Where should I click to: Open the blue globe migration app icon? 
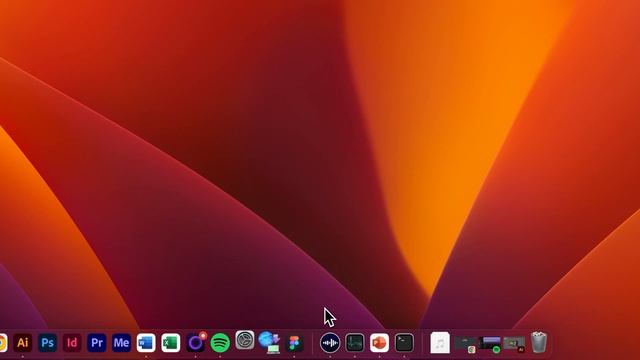point(269,342)
